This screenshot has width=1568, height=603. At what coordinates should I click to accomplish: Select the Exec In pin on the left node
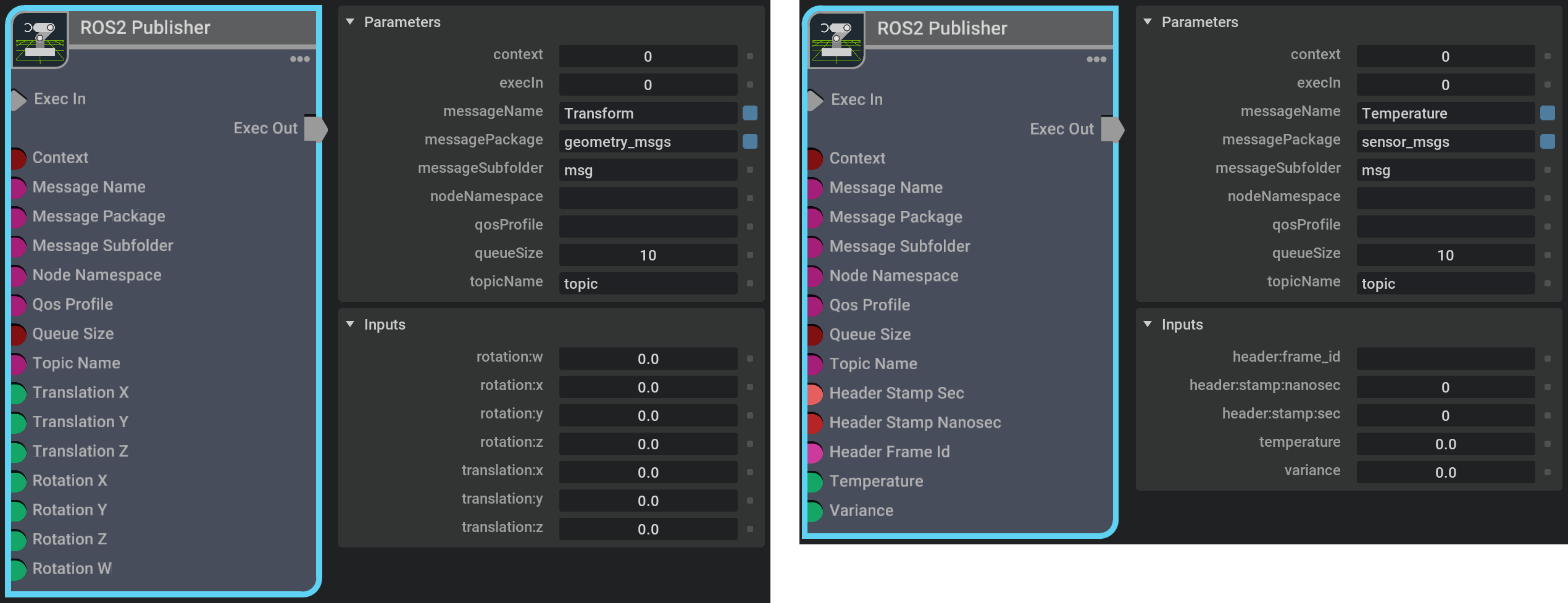(x=19, y=99)
